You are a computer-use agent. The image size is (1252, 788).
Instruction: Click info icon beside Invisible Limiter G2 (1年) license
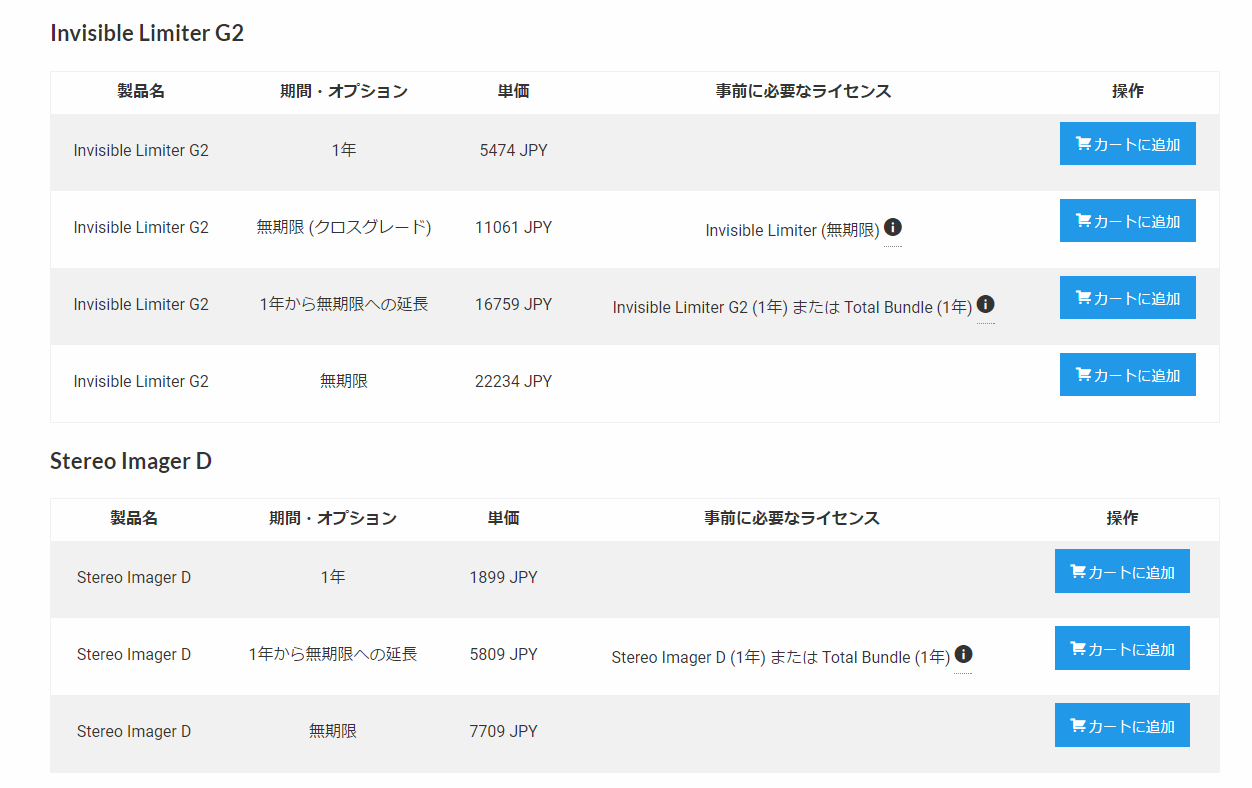(986, 304)
